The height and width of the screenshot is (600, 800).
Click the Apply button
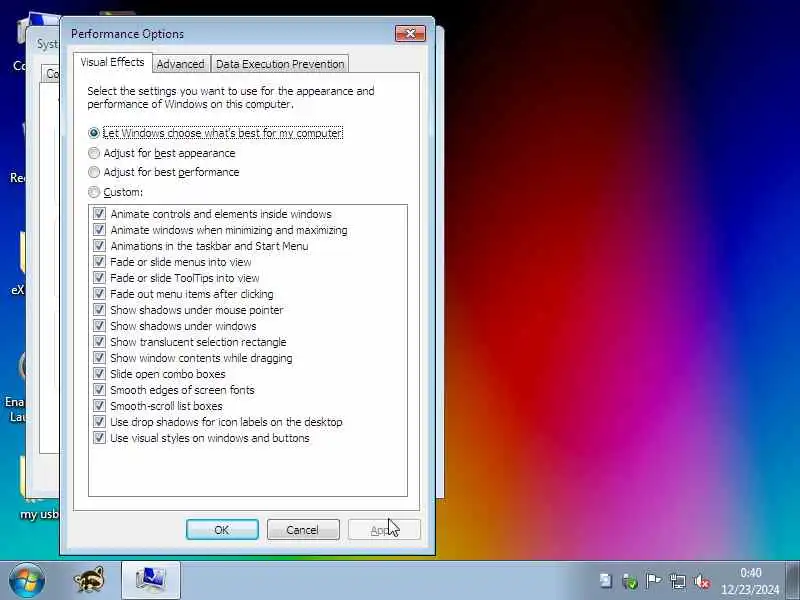(x=384, y=530)
